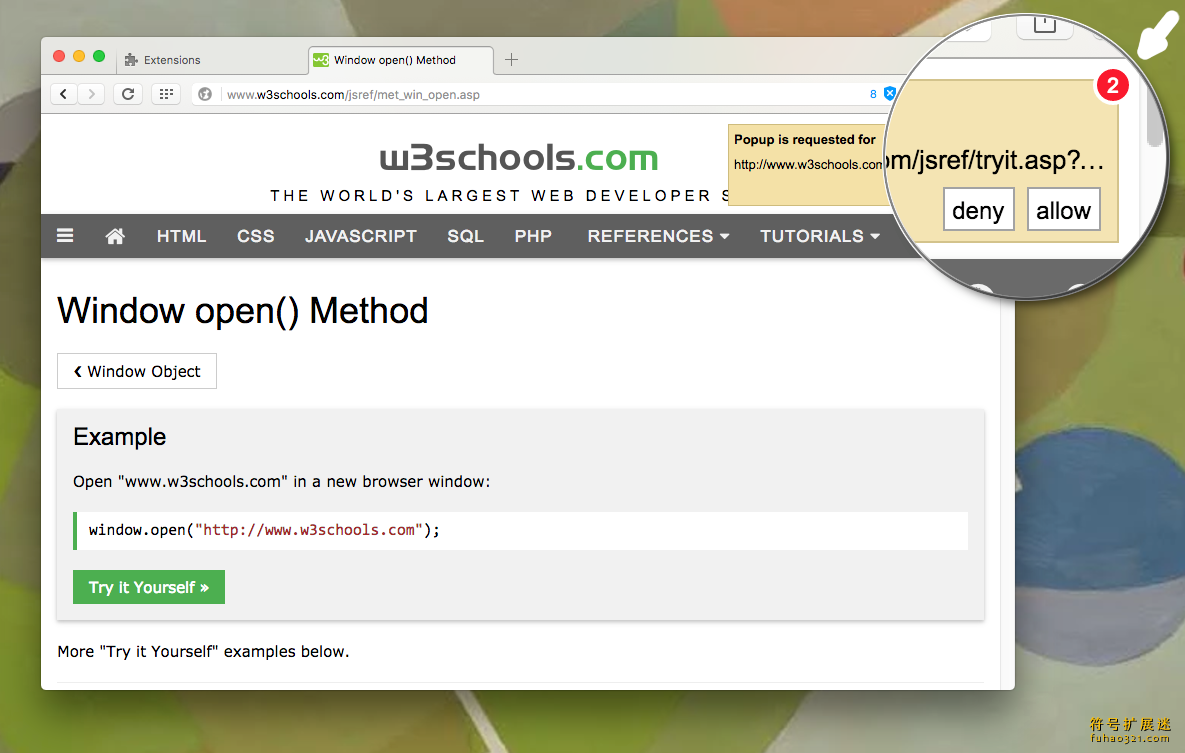Click the yellow minimize window button
Image resolution: width=1185 pixels, height=753 pixels.
click(79, 57)
